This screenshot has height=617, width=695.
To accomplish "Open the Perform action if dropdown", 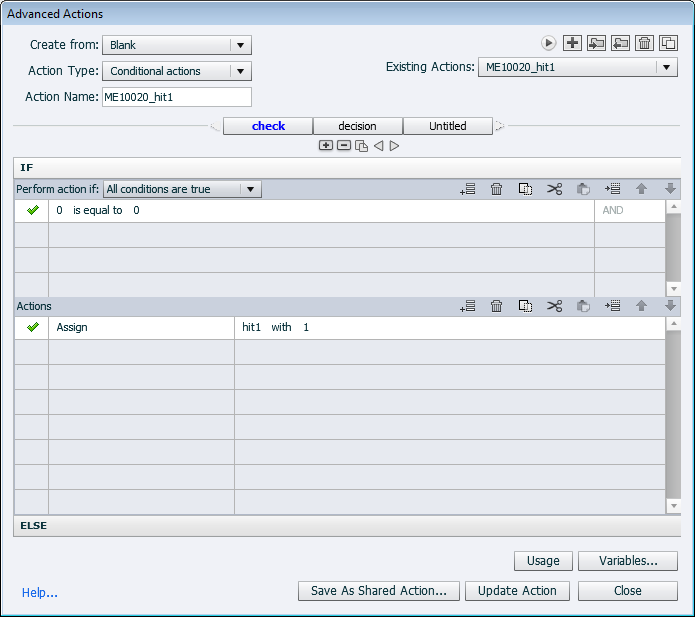I will click(x=182, y=189).
